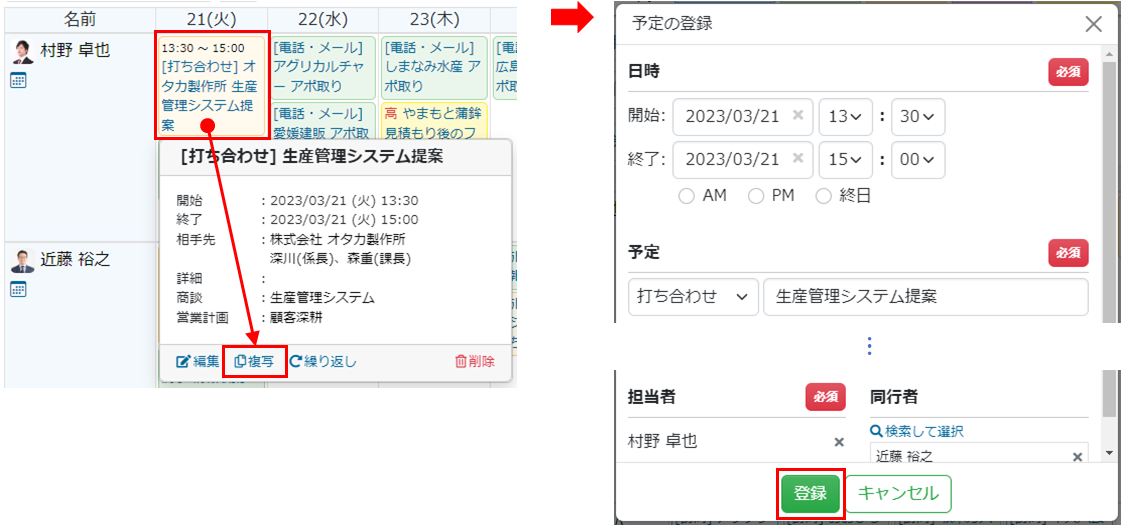
Task: Click the 生産管理システム提案 title input field
Action: 926,297
